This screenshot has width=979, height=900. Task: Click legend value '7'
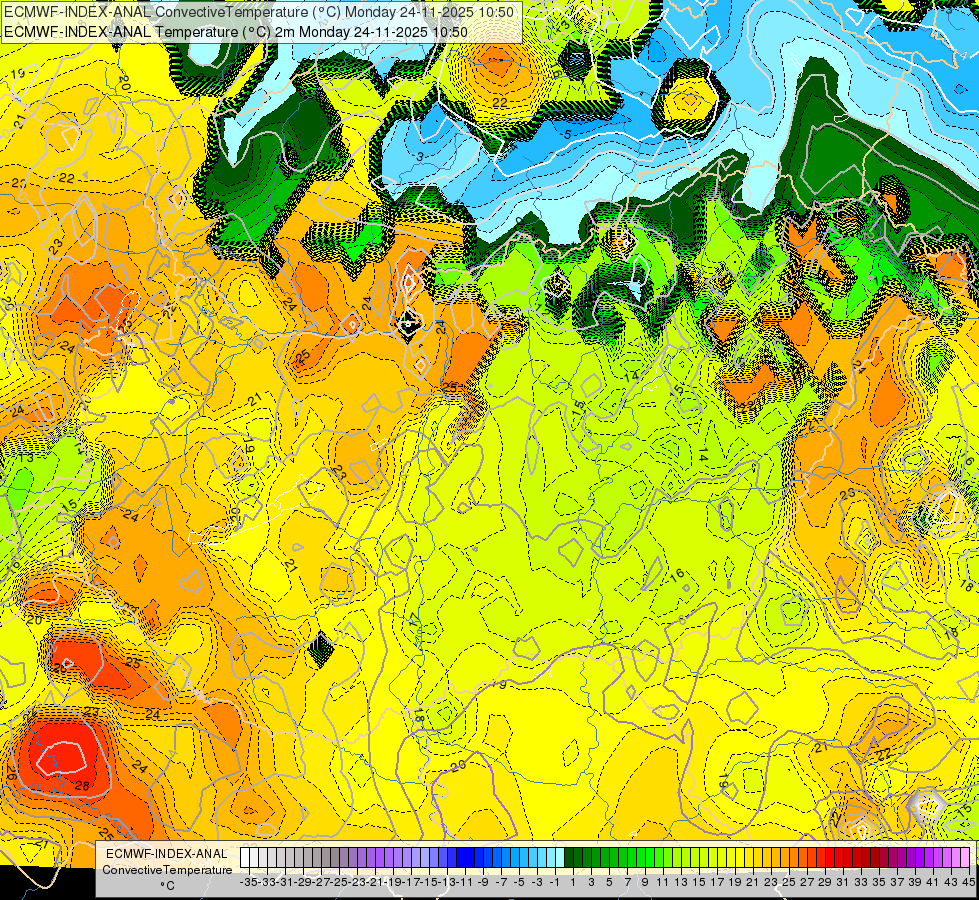(x=627, y=882)
